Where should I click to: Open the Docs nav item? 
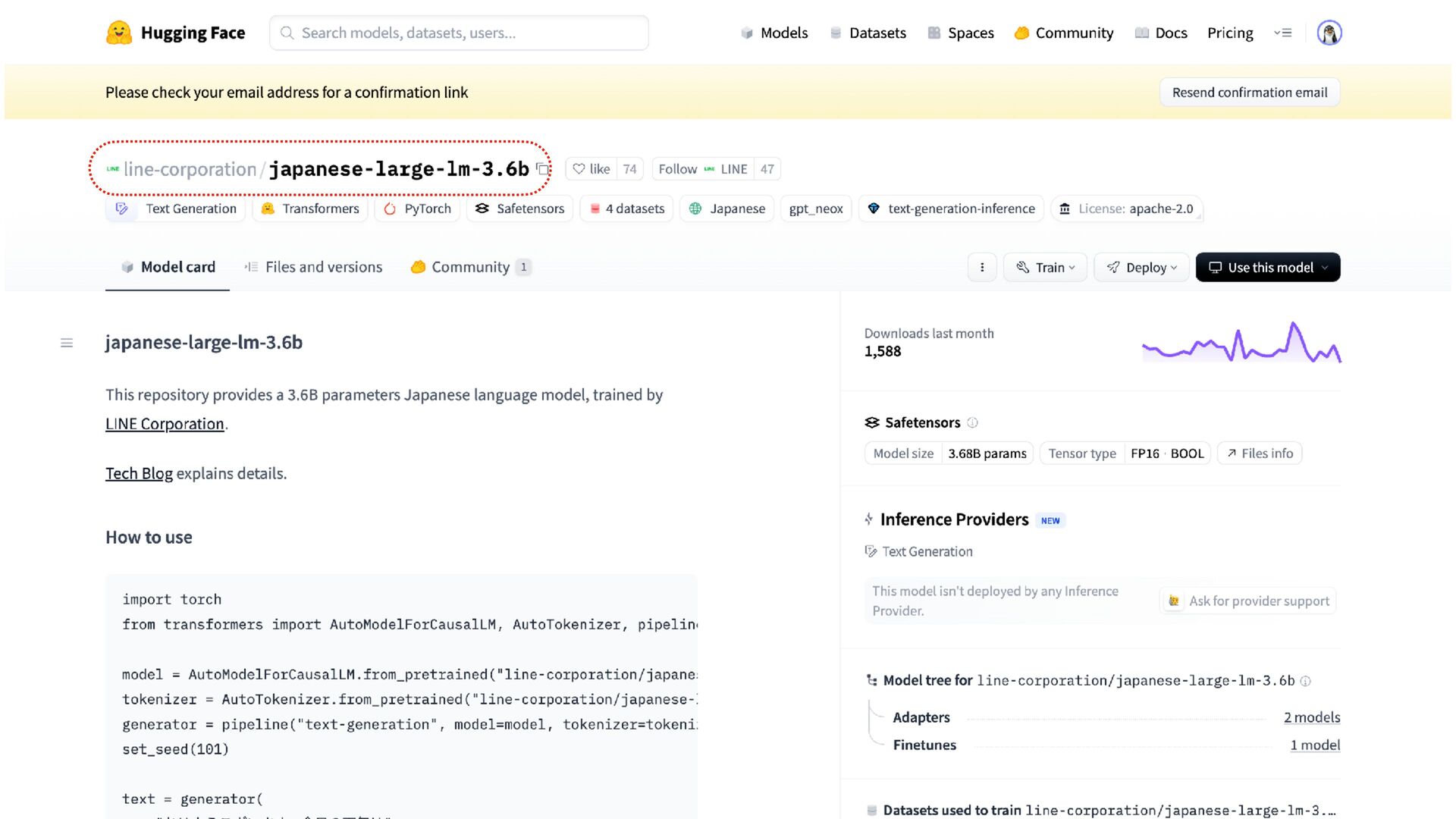1161,33
